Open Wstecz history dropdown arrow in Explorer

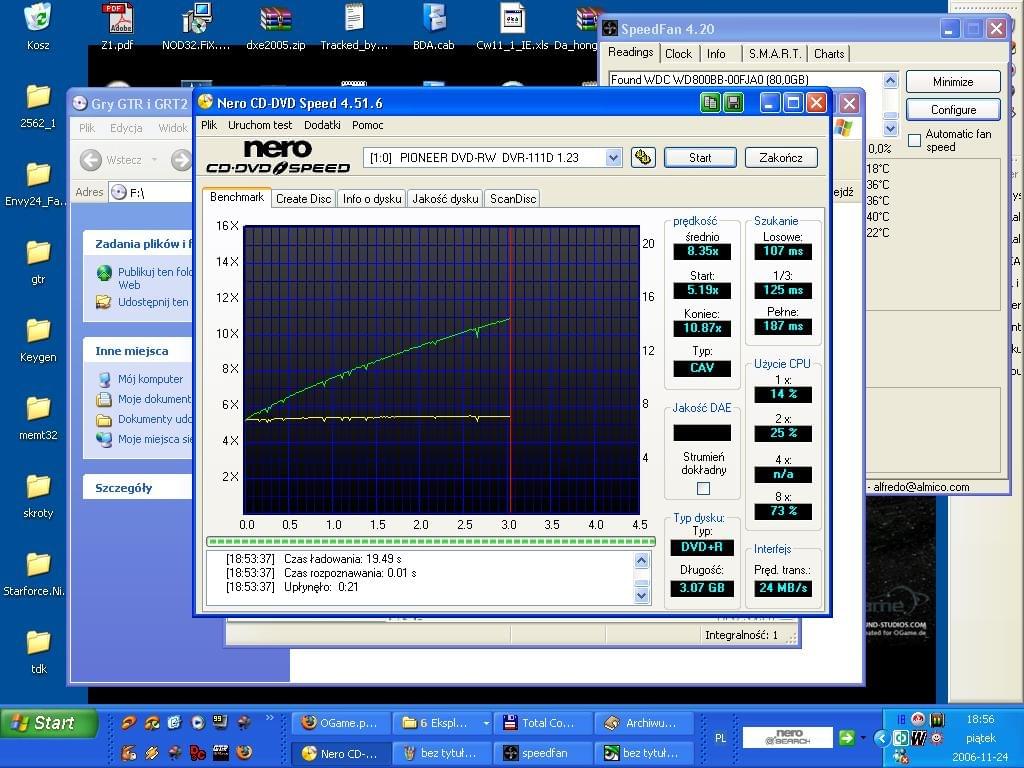pos(155,160)
